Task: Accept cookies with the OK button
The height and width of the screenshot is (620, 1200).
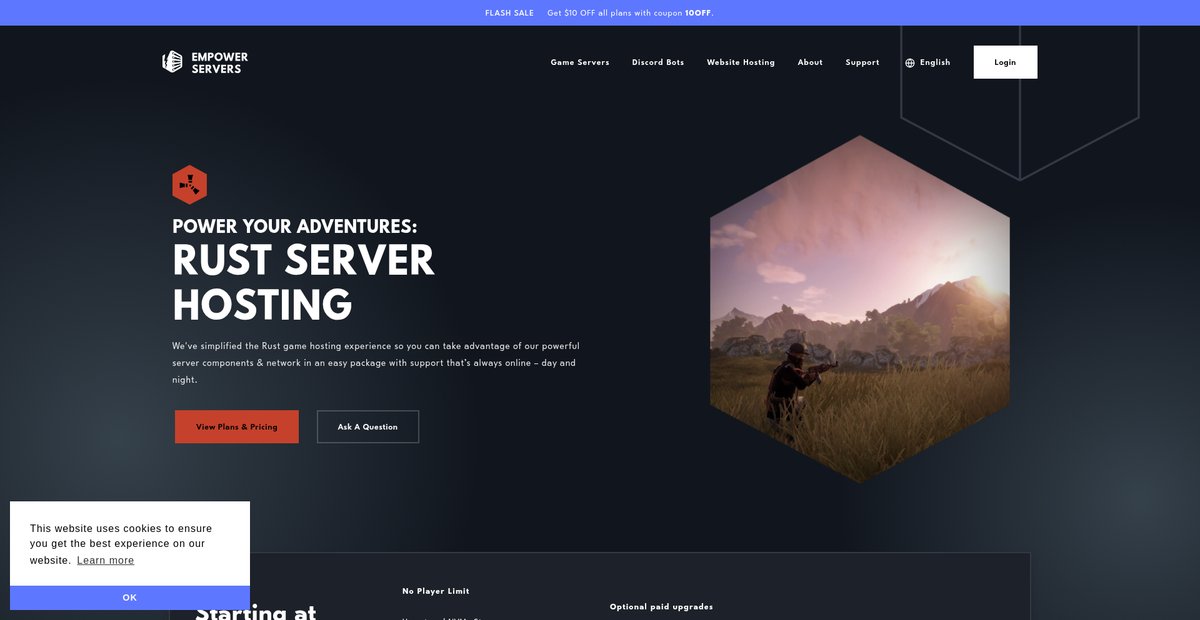Action: tap(130, 598)
